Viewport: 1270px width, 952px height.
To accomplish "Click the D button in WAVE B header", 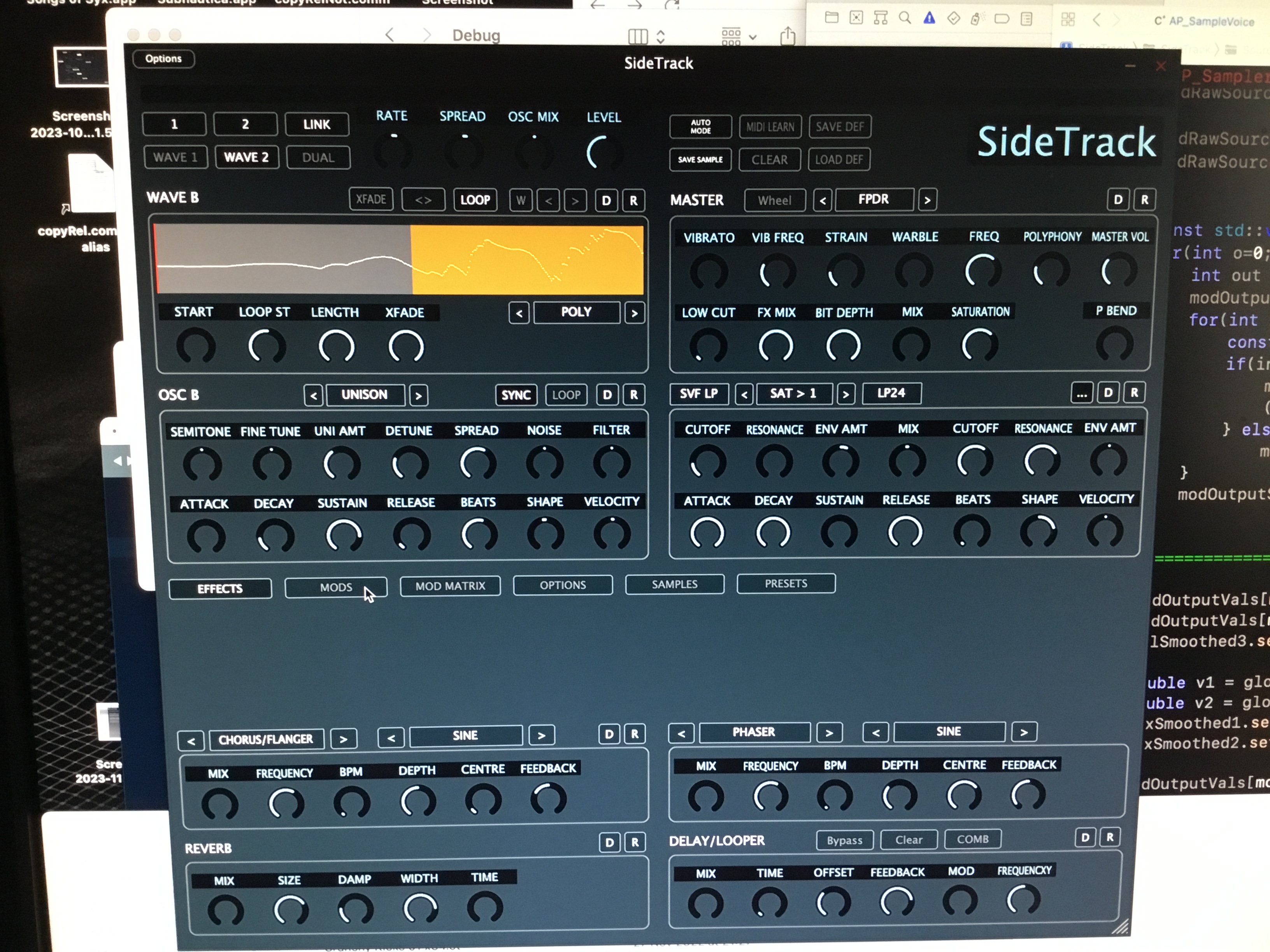I will (606, 201).
